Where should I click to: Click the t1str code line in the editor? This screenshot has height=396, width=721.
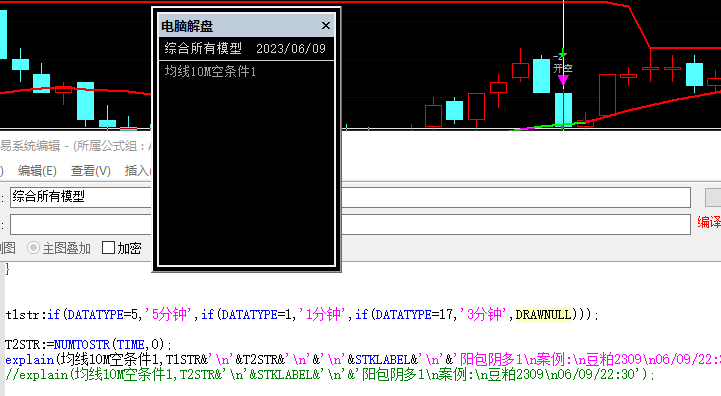point(302,315)
